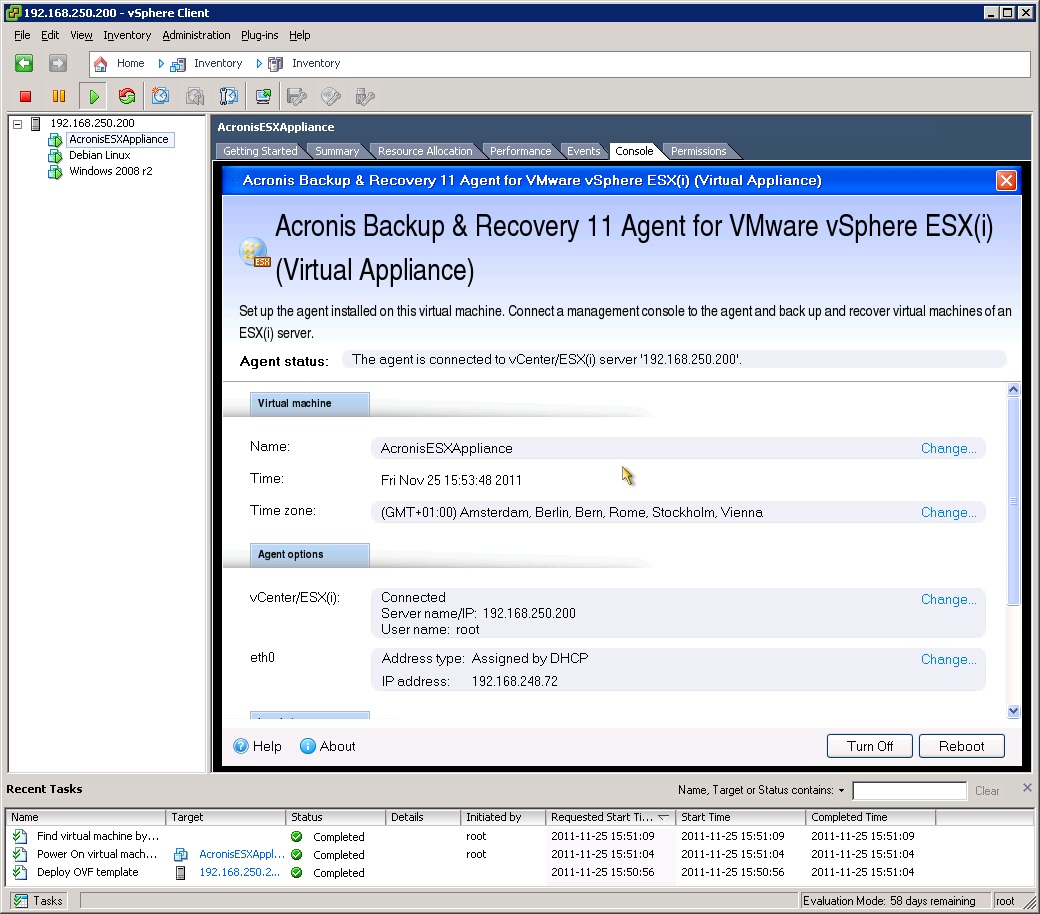The height and width of the screenshot is (914, 1040).
Task: Switch to the Getting Started tab
Action: click(260, 151)
